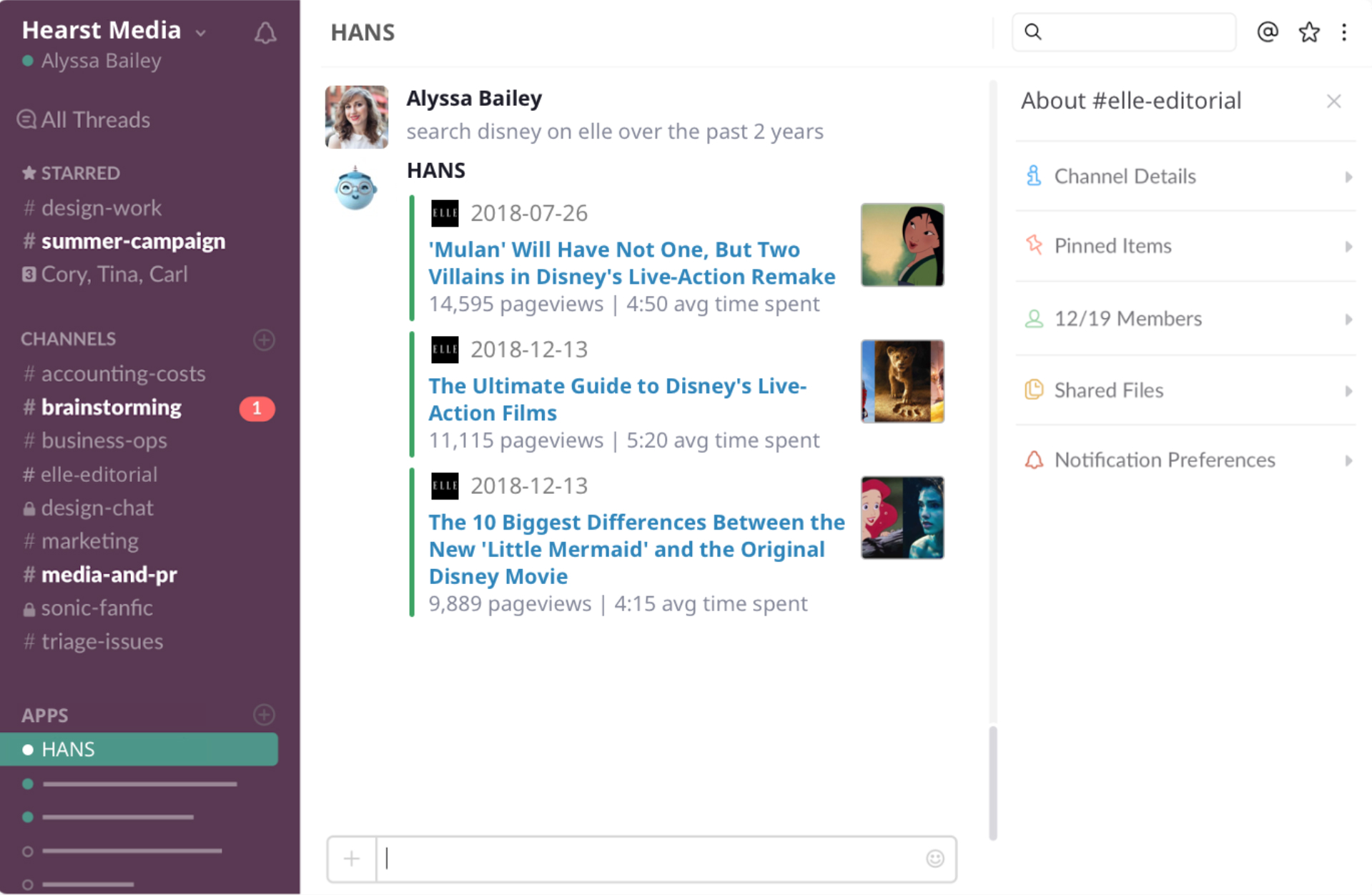Expand the 12/19 Members section
The width and height of the screenshot is (1372, 895).
(1185, 318)
